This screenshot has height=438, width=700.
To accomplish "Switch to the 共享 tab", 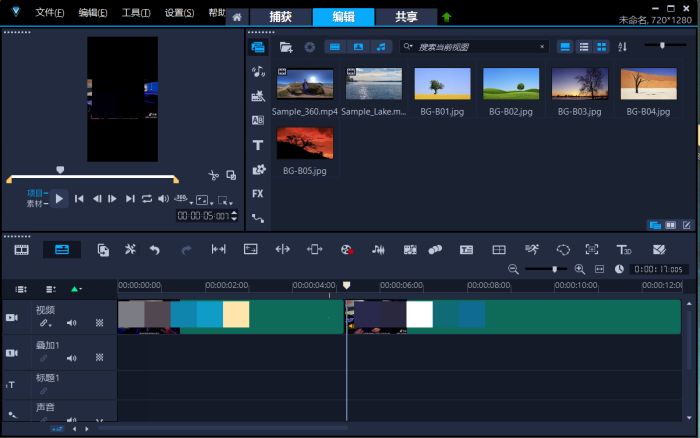I will point(406,17).
